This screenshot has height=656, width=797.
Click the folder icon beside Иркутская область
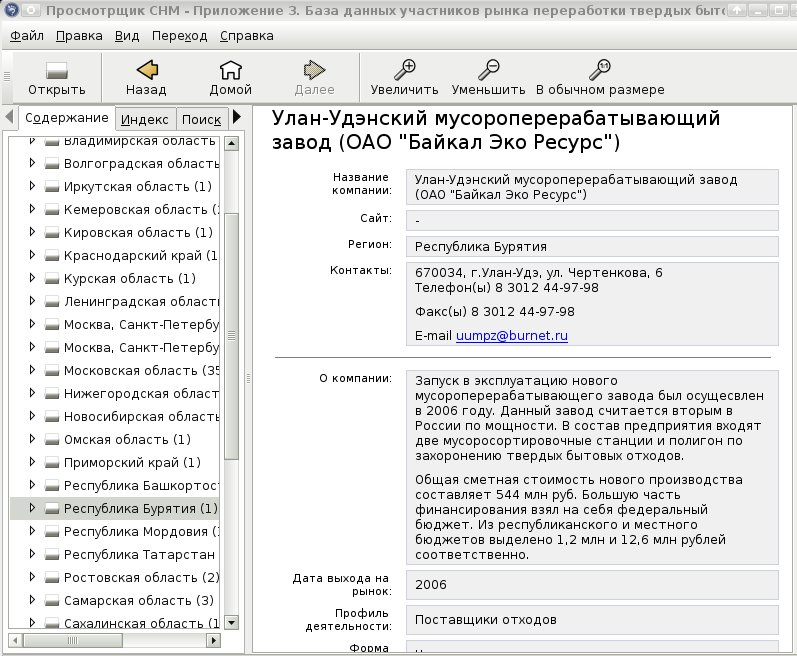[51, 186]
